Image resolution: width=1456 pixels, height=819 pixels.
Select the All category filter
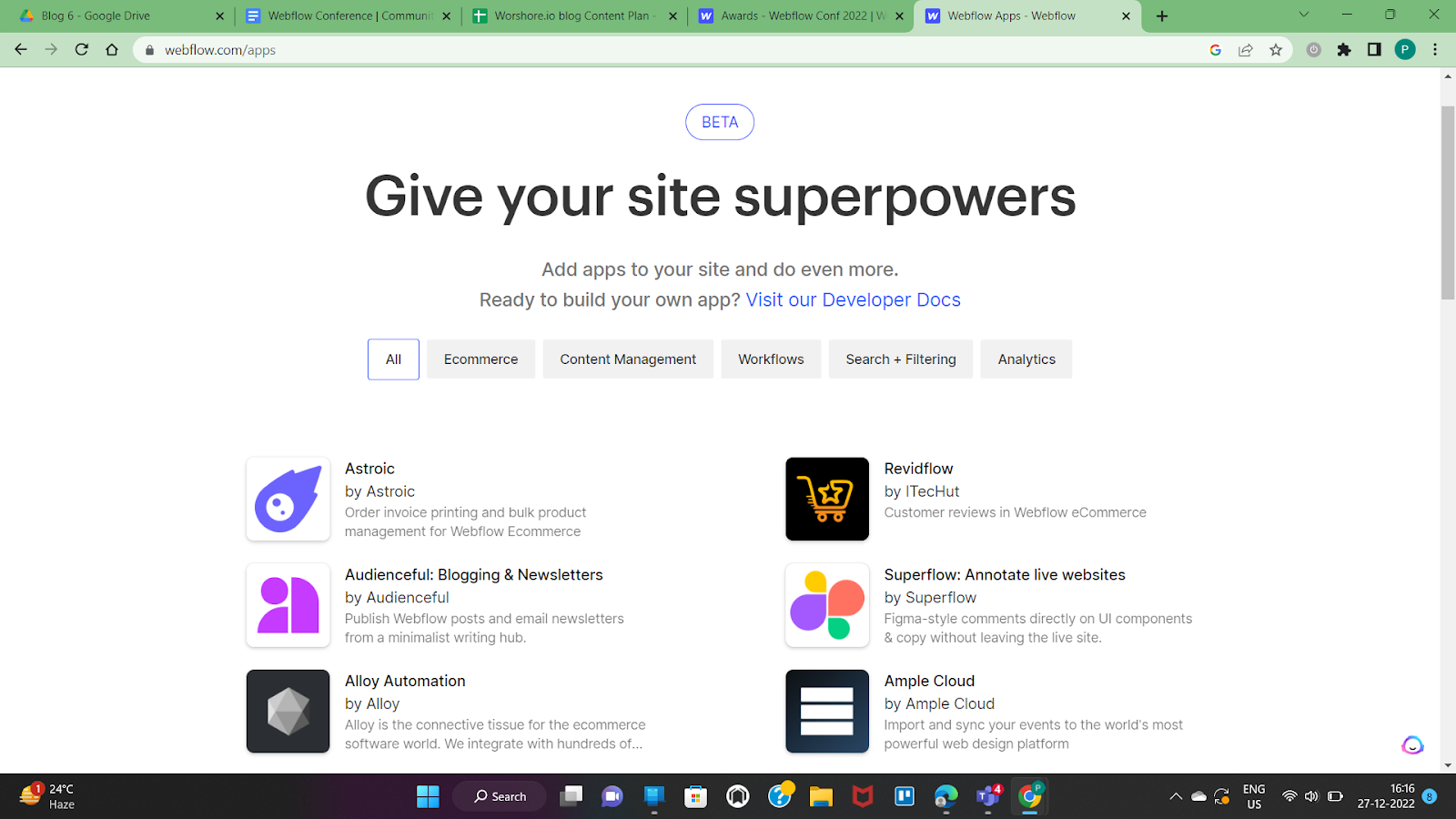click(x=393, y=359)
